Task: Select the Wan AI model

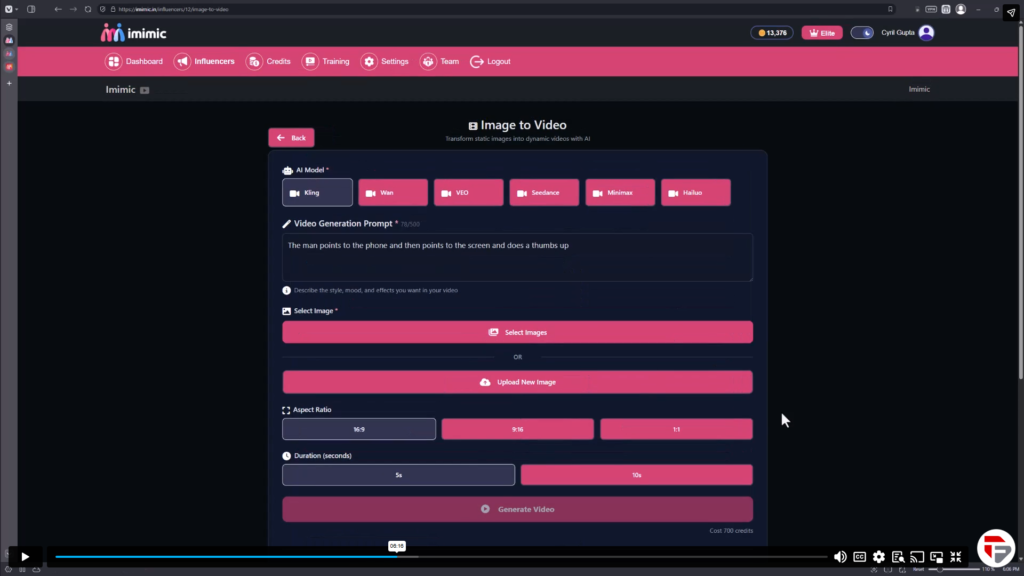Action: point(393,192)
